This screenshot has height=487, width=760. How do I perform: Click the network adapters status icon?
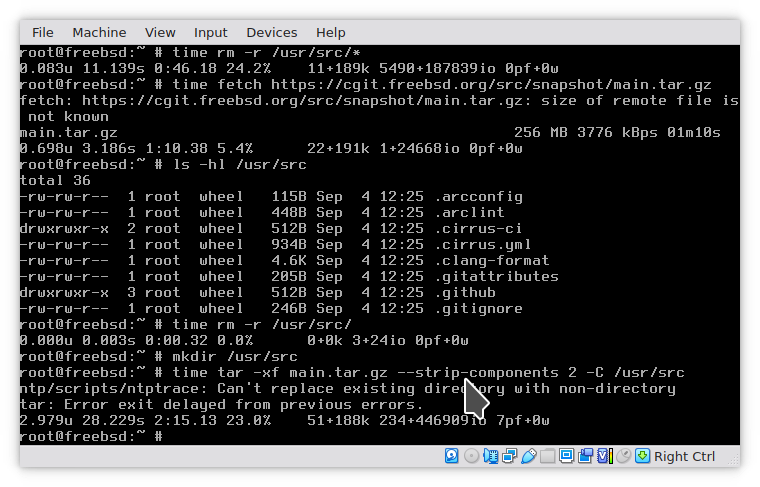(x=509, y=456)
